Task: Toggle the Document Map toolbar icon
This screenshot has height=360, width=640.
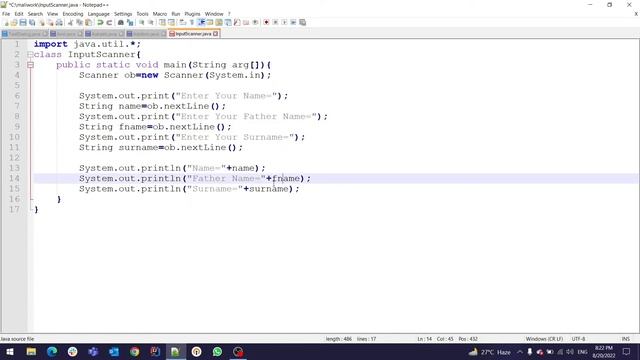Action: pos(219,22)
